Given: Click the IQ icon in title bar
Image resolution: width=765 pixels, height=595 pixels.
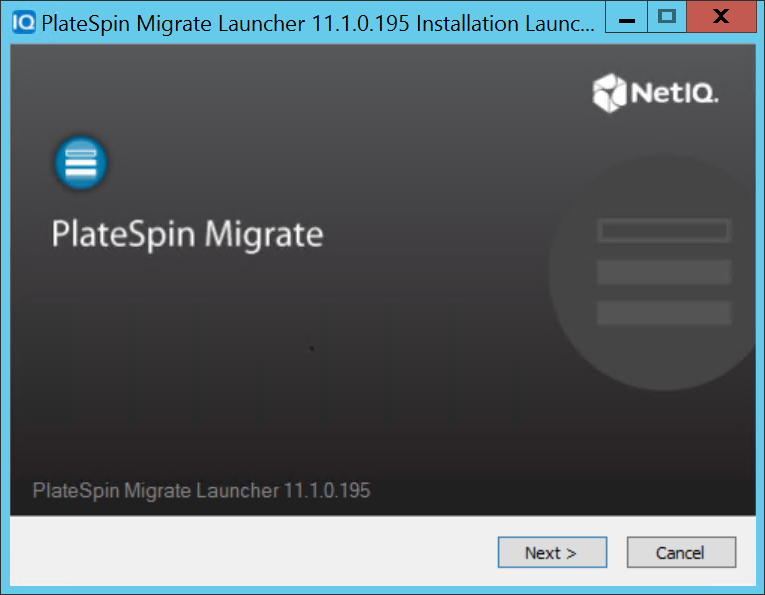Looking at the screenshot, I should click(23, 22).
